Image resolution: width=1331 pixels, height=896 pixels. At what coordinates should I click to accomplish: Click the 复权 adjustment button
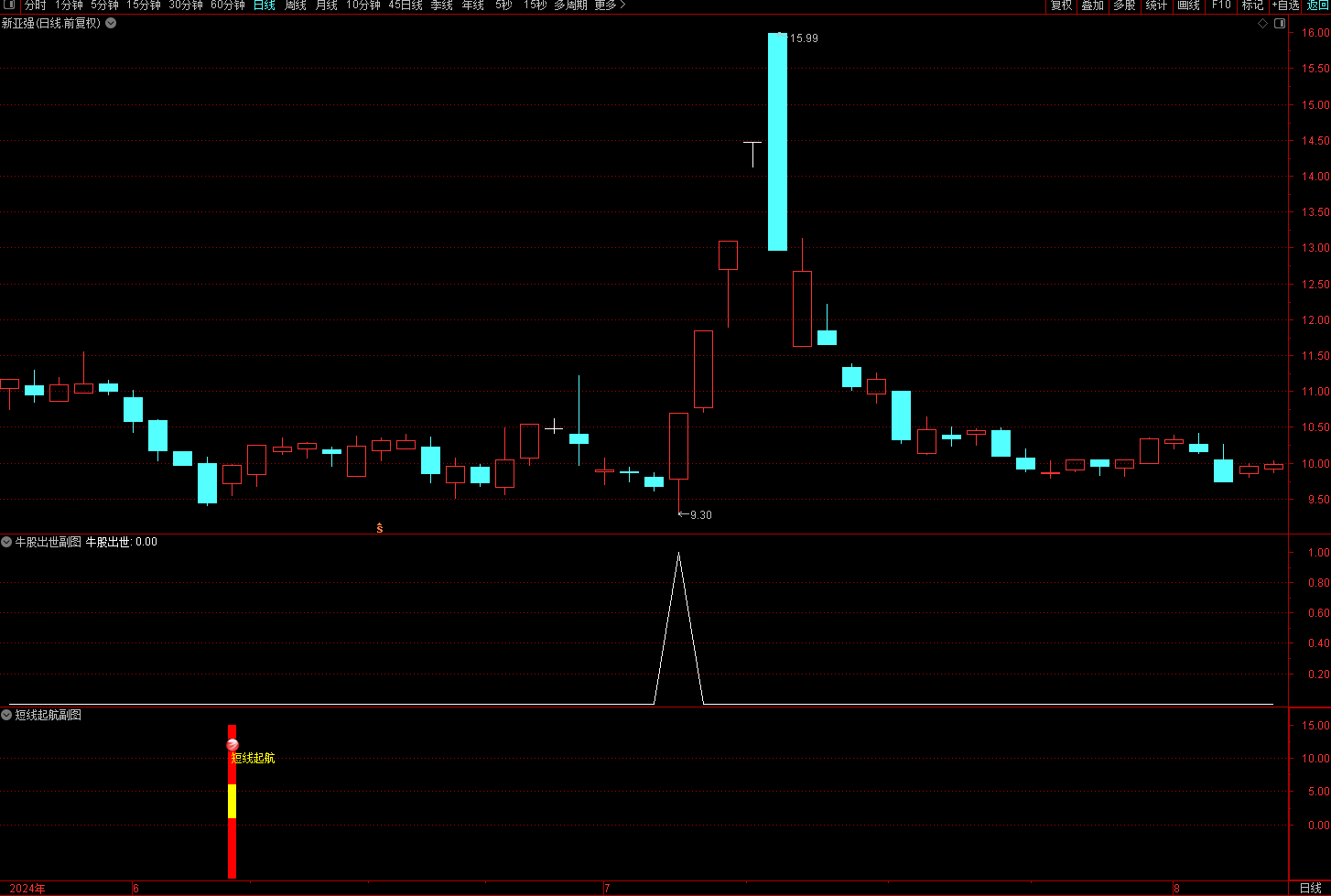coord(1061,5)
